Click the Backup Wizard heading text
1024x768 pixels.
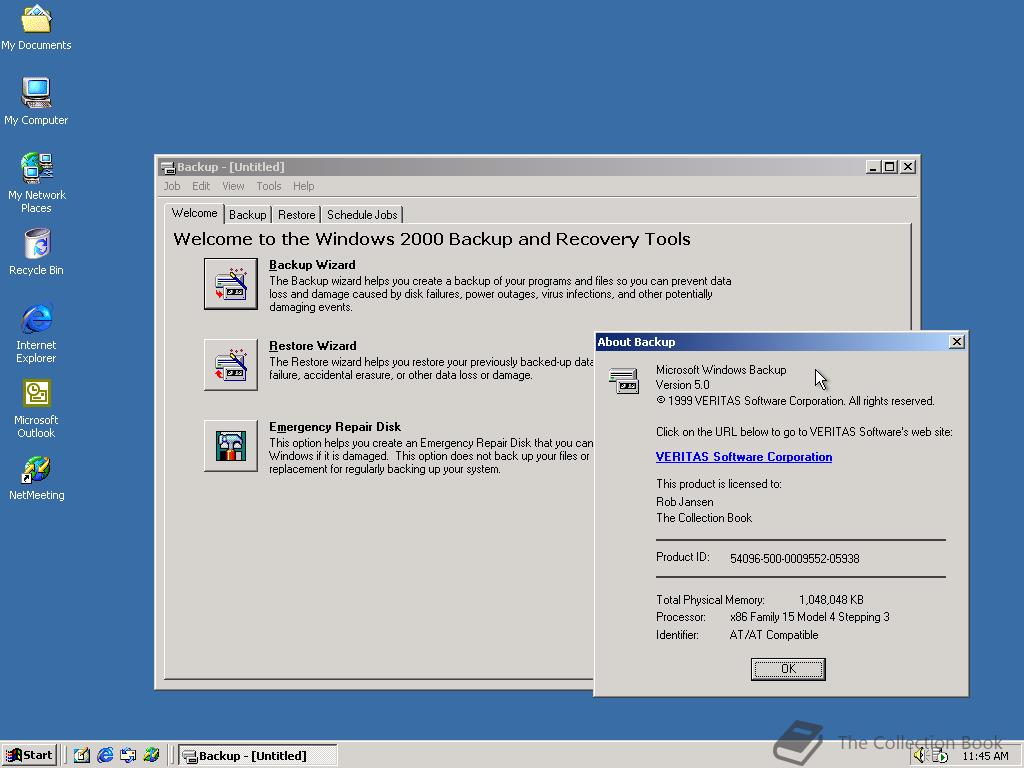coord(312,265)
